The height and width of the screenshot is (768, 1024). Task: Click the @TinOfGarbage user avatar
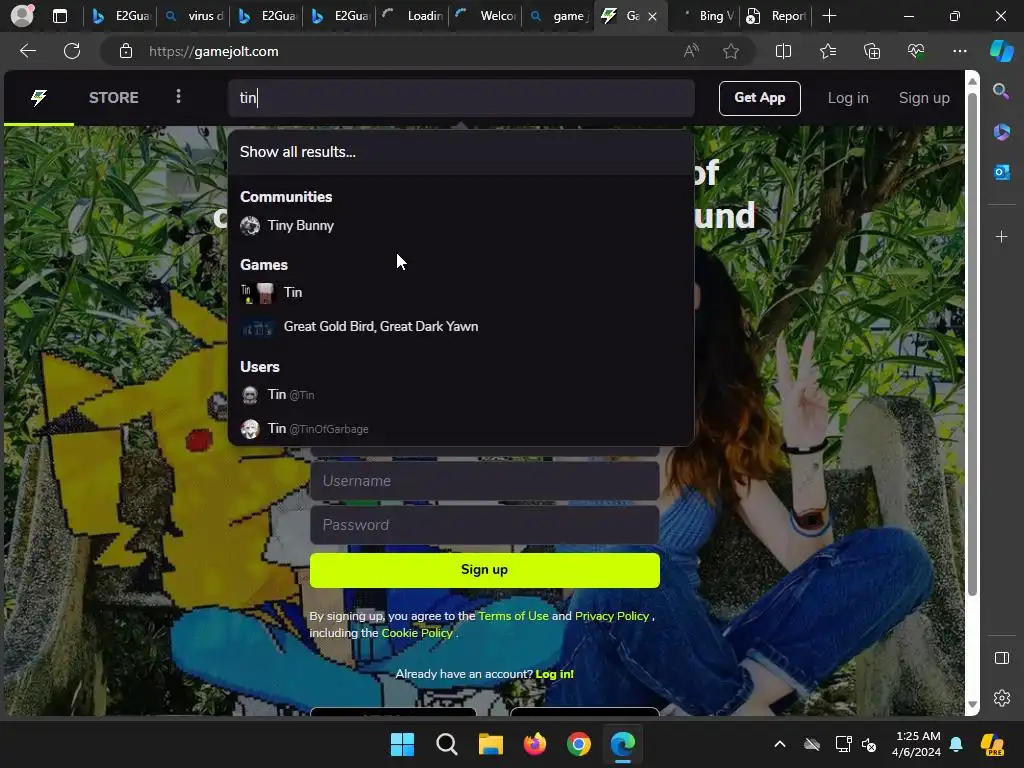[250, 429]
